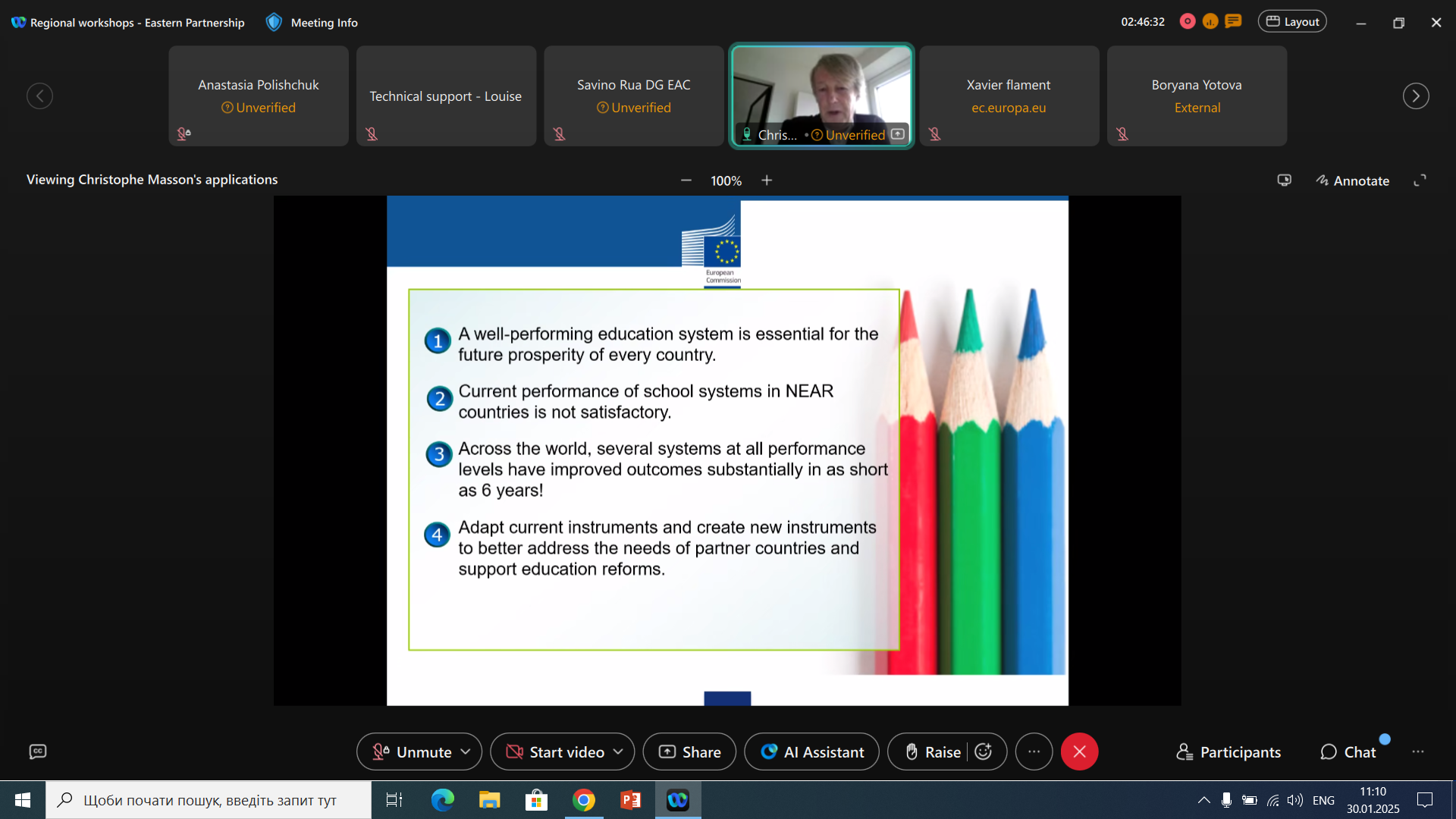
Task: Click the pop-out shared screen icon
Action: pos(1284,180)
